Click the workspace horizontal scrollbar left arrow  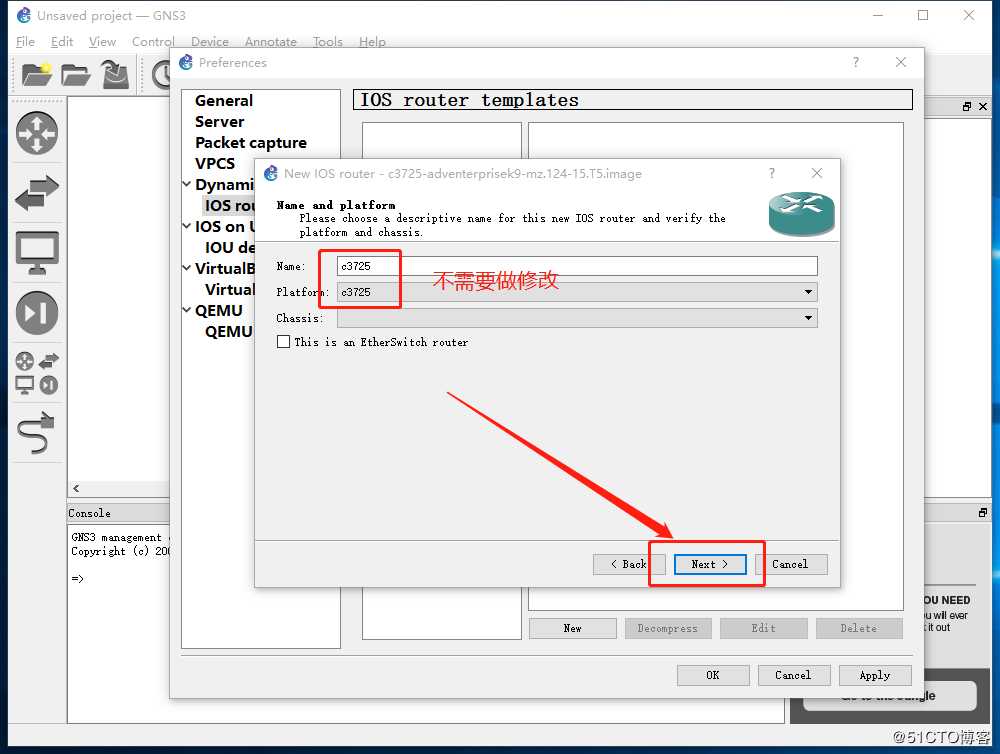[76, 489]
